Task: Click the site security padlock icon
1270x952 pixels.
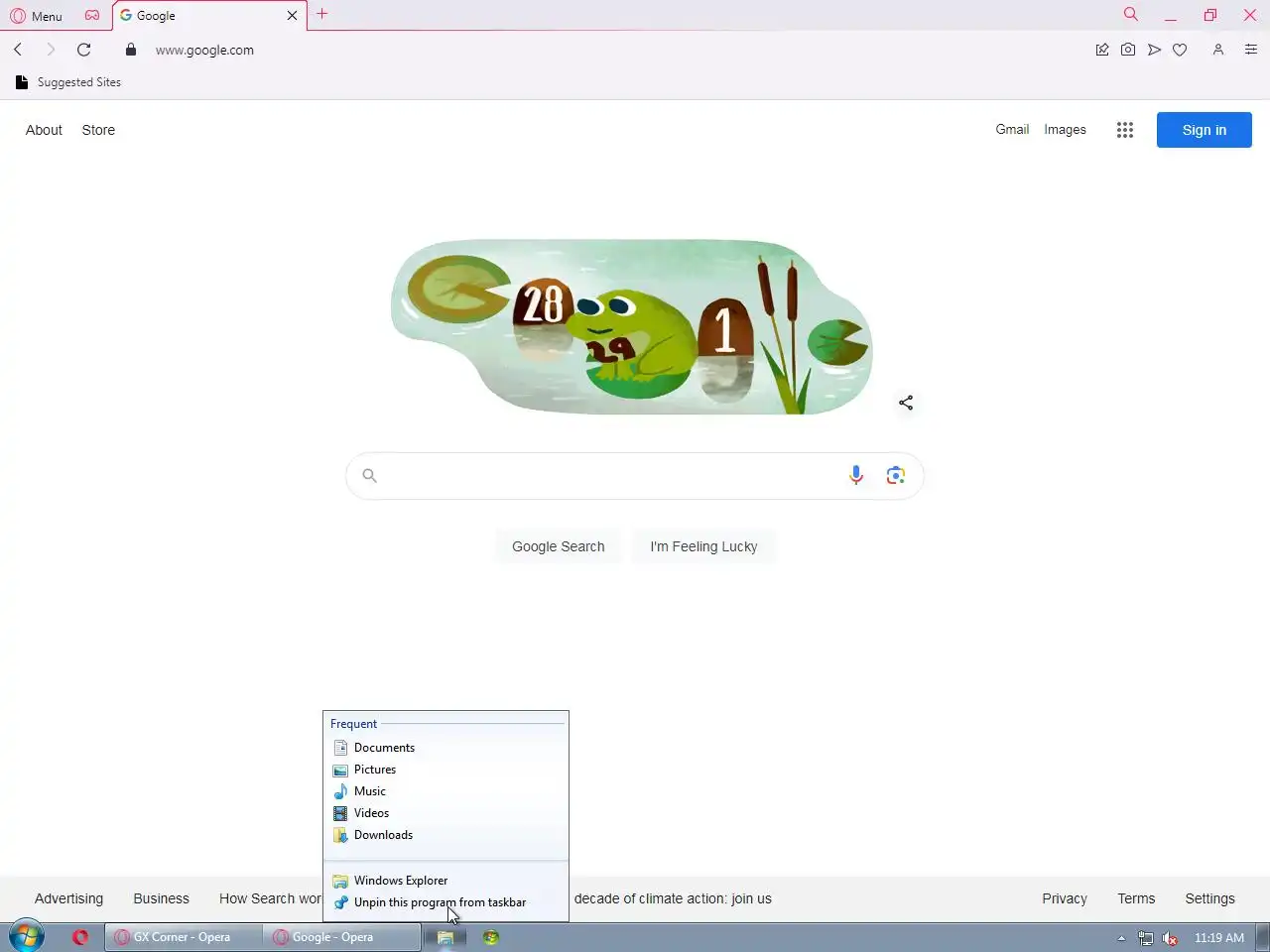Action: (x=131, y=50)
